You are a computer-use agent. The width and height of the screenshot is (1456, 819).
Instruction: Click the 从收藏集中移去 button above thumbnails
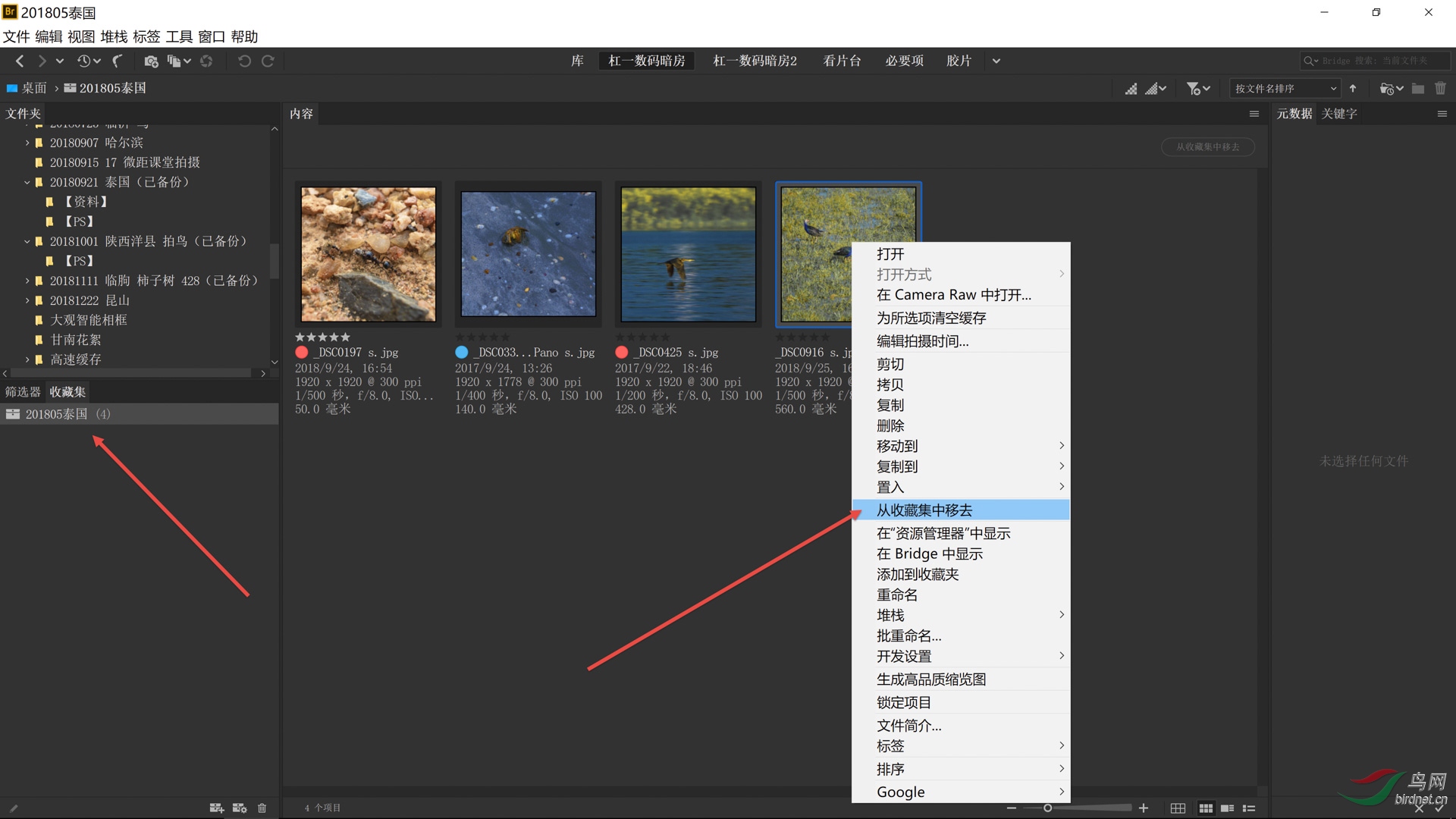(x=1207, y=147)
